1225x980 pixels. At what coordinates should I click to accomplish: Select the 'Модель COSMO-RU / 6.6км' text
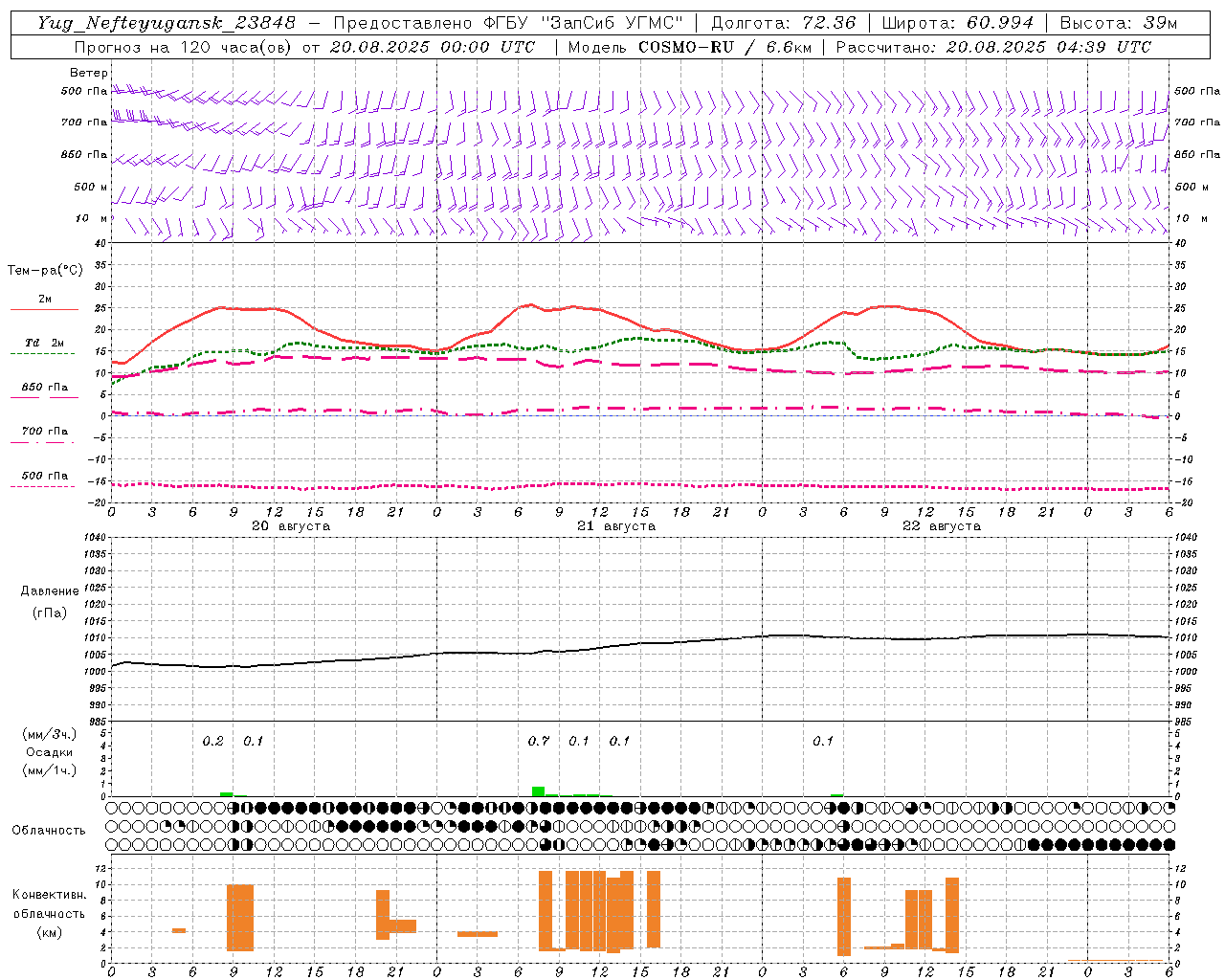pyautogui.click(x=689, y=47)
